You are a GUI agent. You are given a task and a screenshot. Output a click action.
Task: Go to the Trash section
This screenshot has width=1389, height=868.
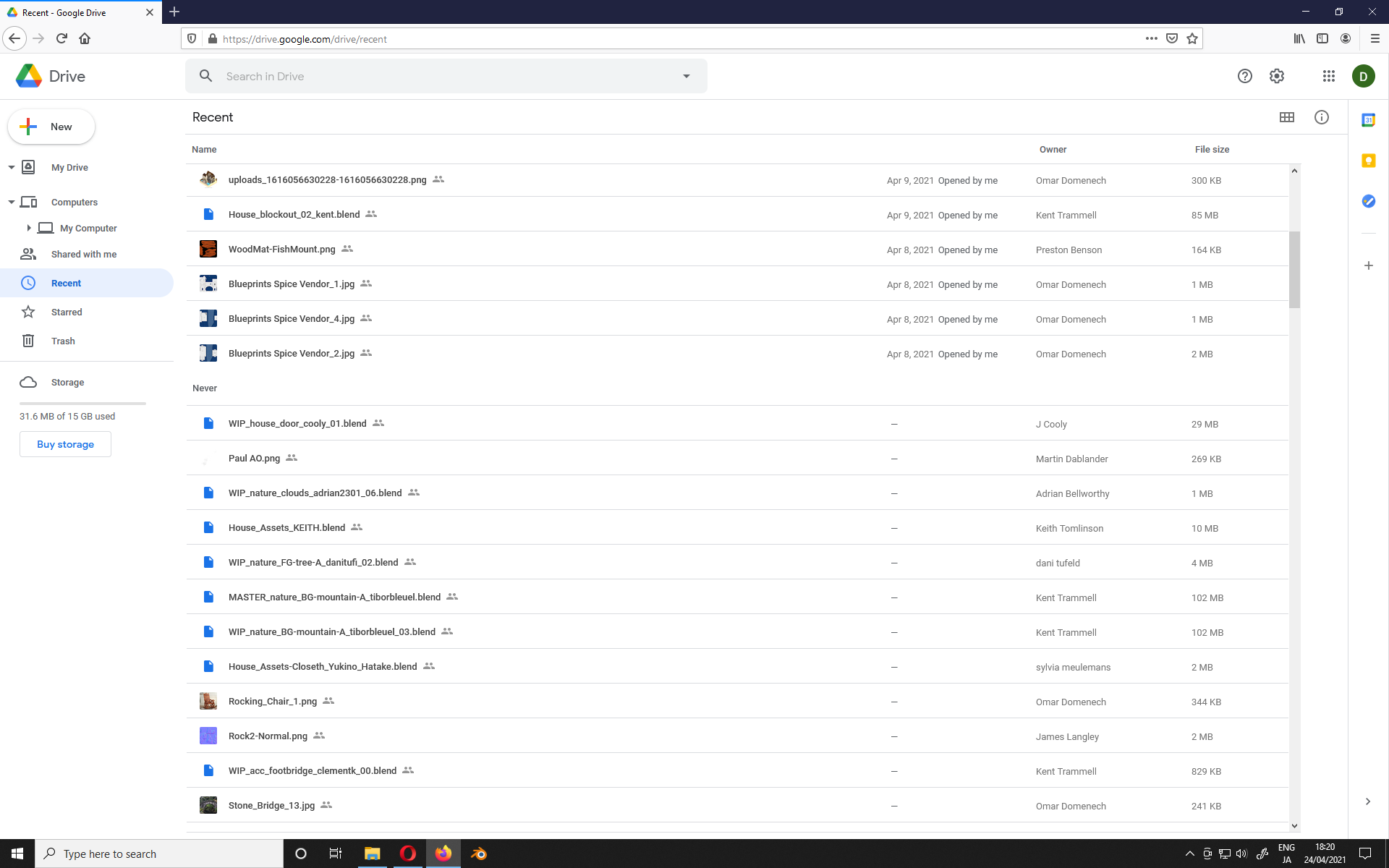click(63, 341)
